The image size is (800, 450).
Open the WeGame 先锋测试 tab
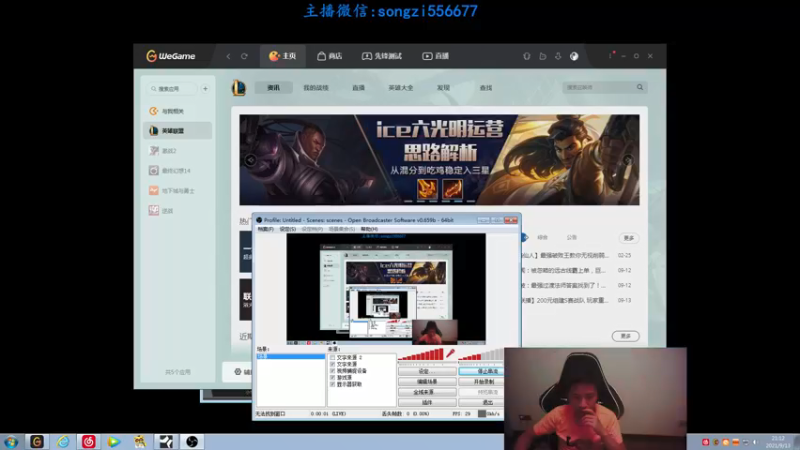pyautogui.click(x=382, y=56)
